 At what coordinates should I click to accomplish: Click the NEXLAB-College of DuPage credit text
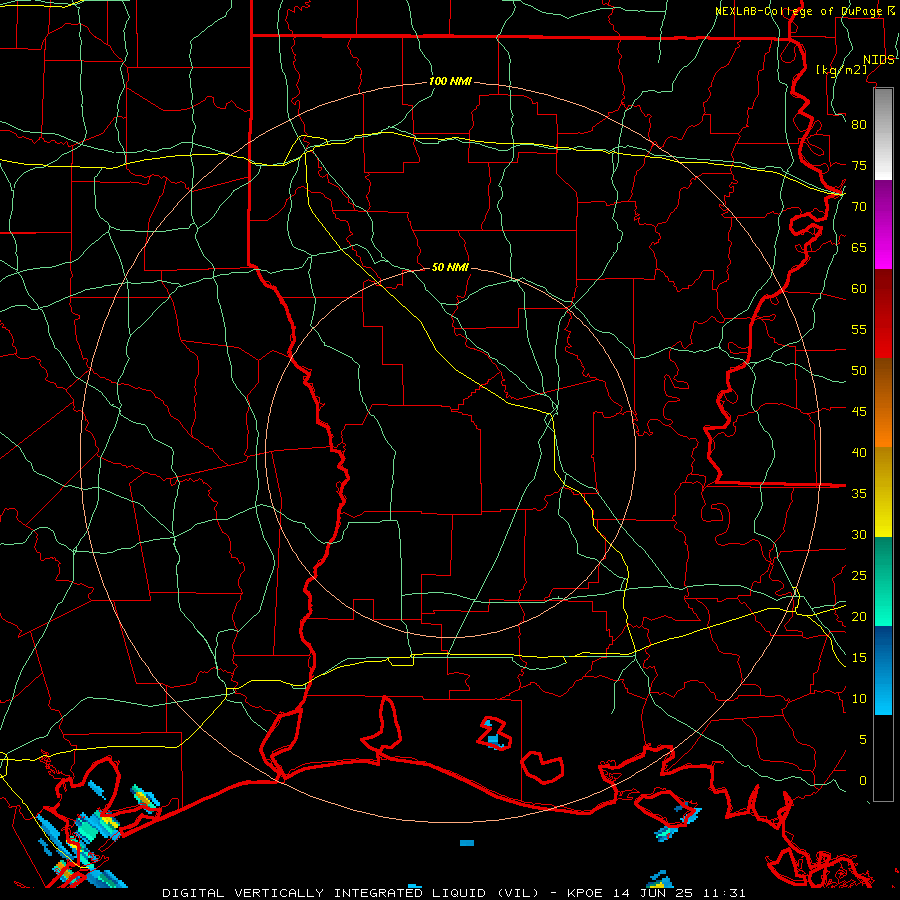coord(798,11)
